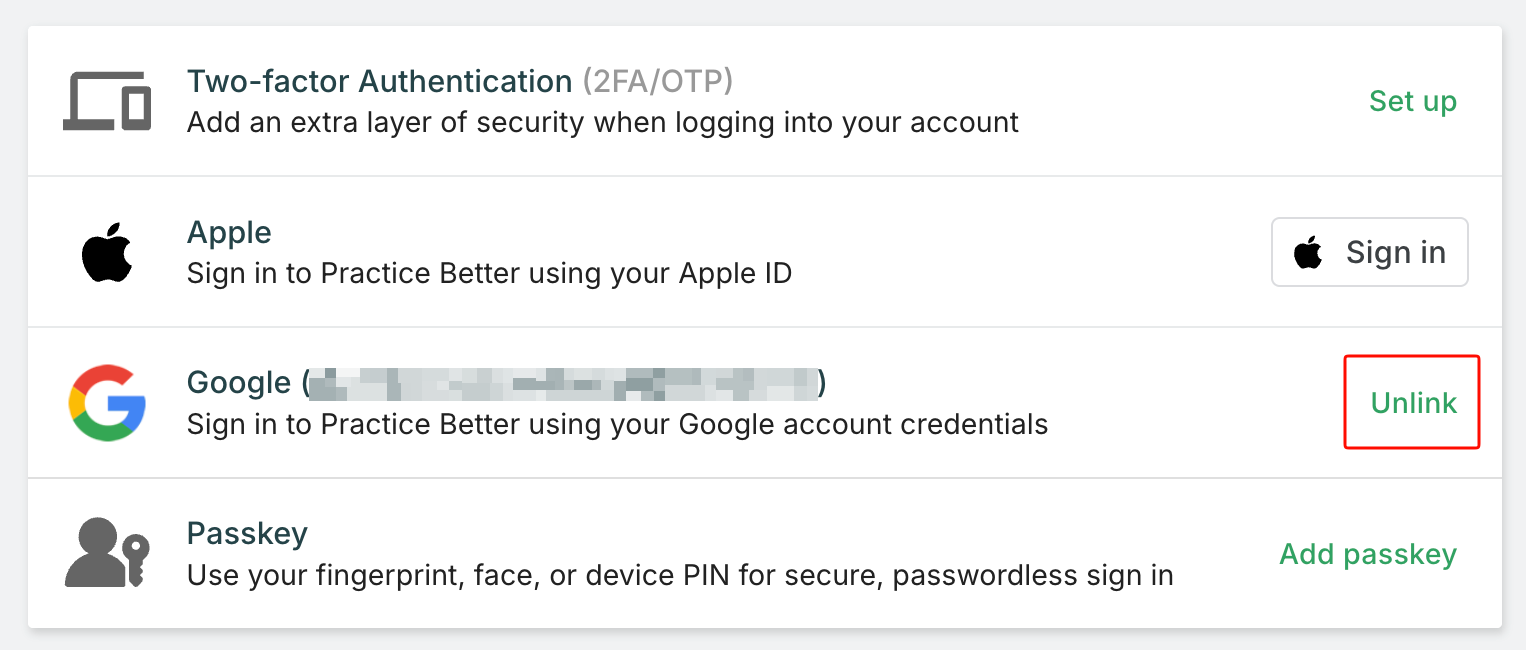
Task: Click the gray (2FA/OTP) label
Action: pyautogui.click(x=658, y=81)
